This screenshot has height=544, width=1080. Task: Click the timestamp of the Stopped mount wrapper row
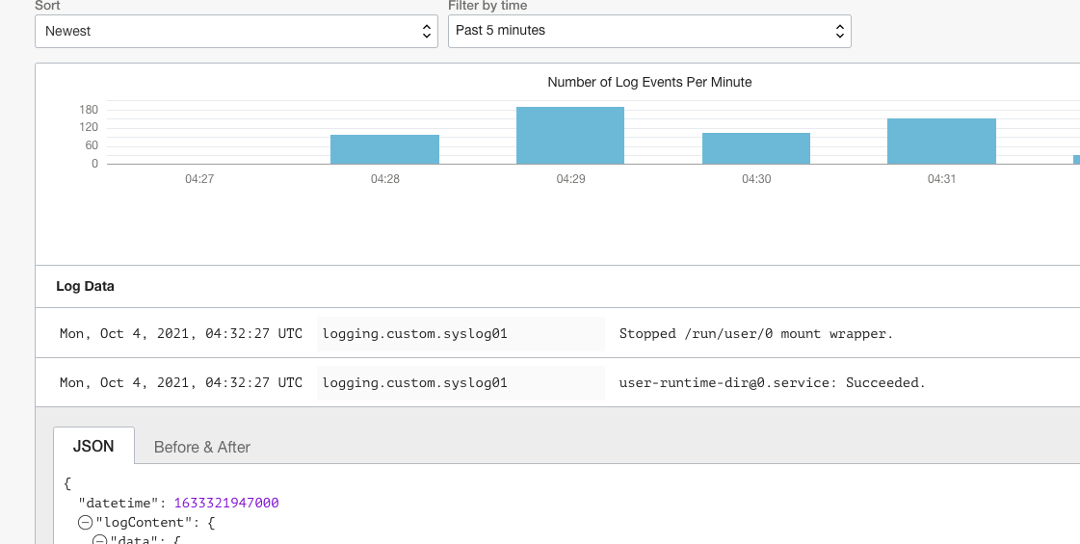click(181, 333)
